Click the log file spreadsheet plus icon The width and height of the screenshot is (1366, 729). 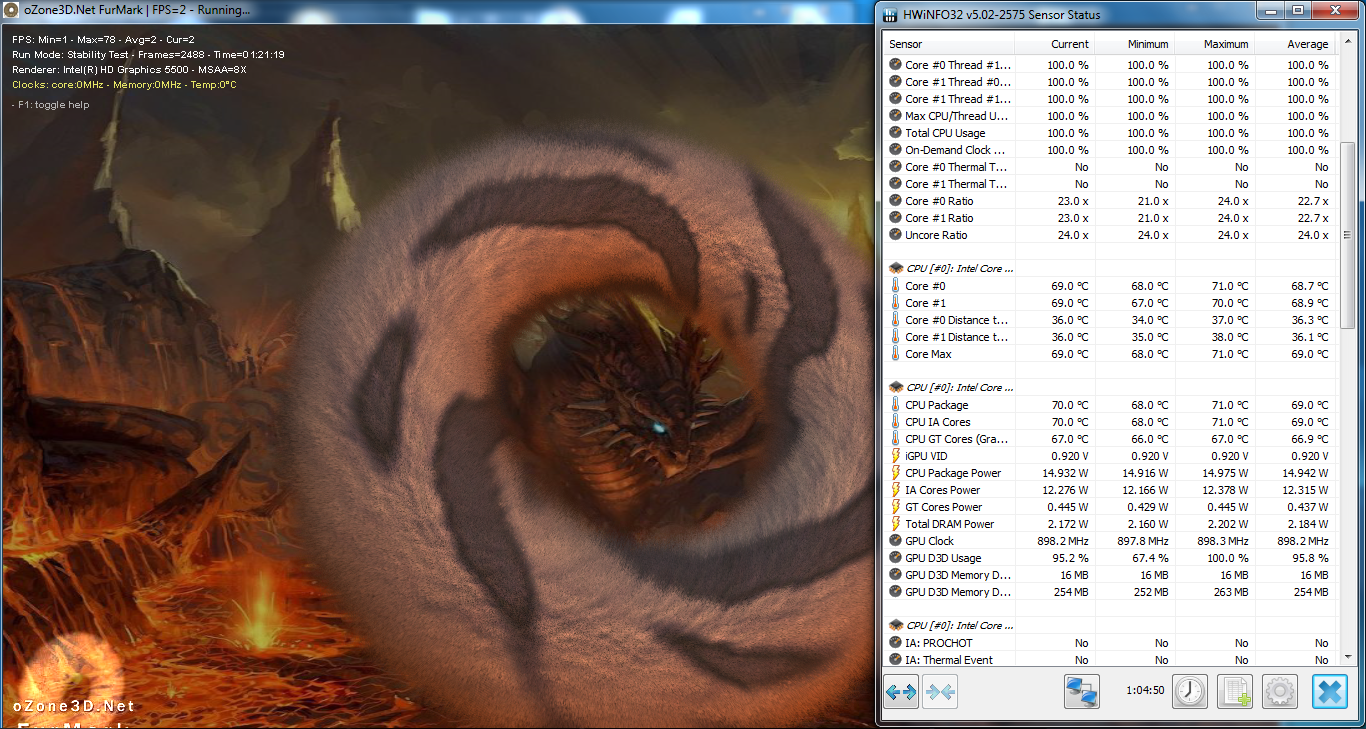[1236, 691]
